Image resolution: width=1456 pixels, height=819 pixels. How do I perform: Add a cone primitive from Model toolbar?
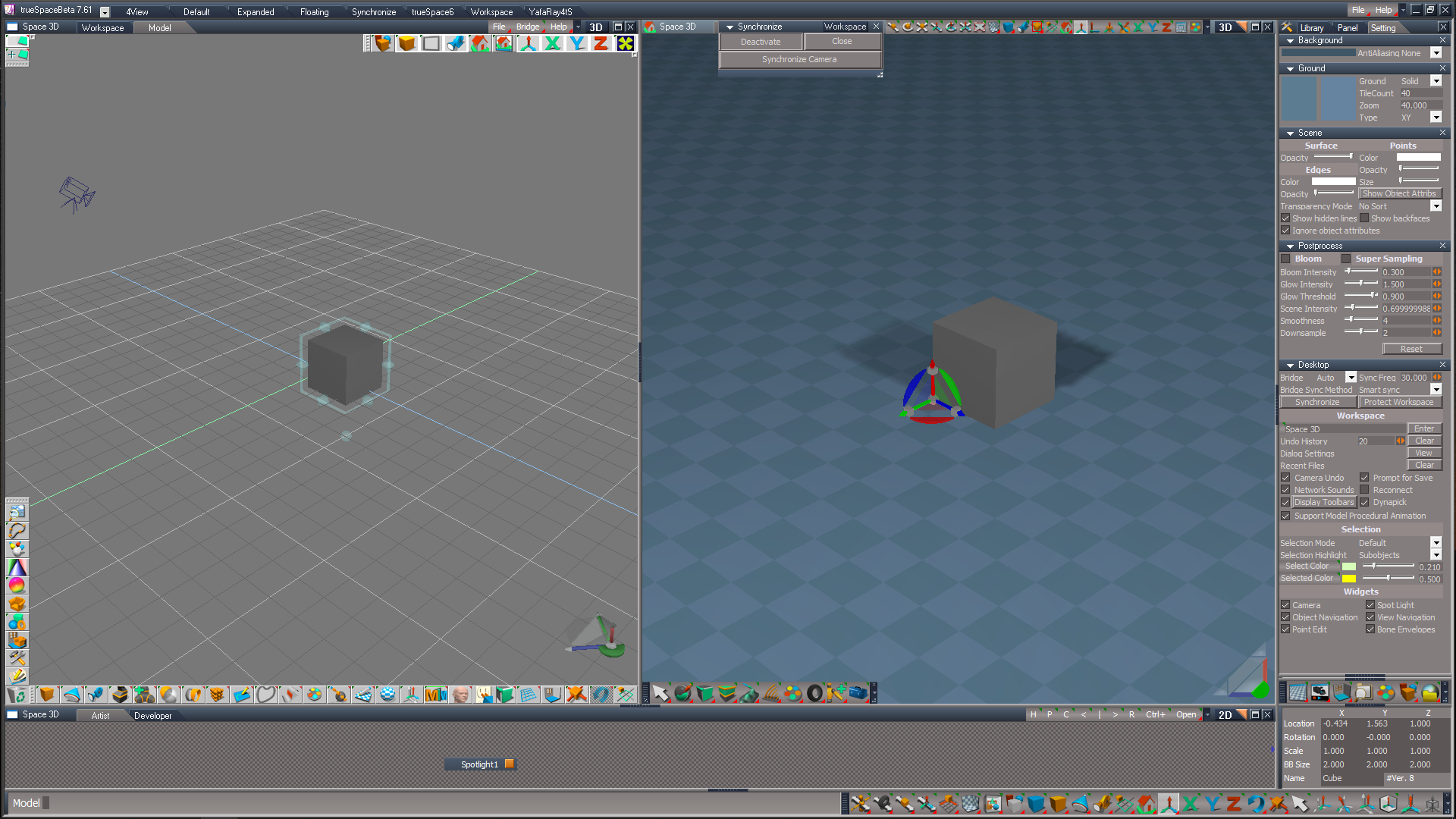coord(71,695)
